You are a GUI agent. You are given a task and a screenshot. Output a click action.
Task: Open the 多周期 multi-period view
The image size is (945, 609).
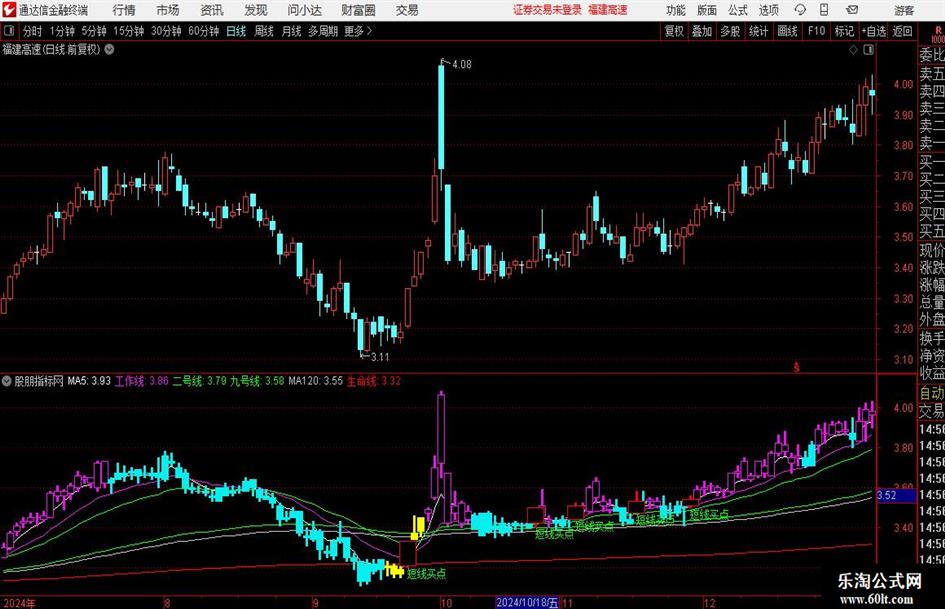(x=323, y=31)
